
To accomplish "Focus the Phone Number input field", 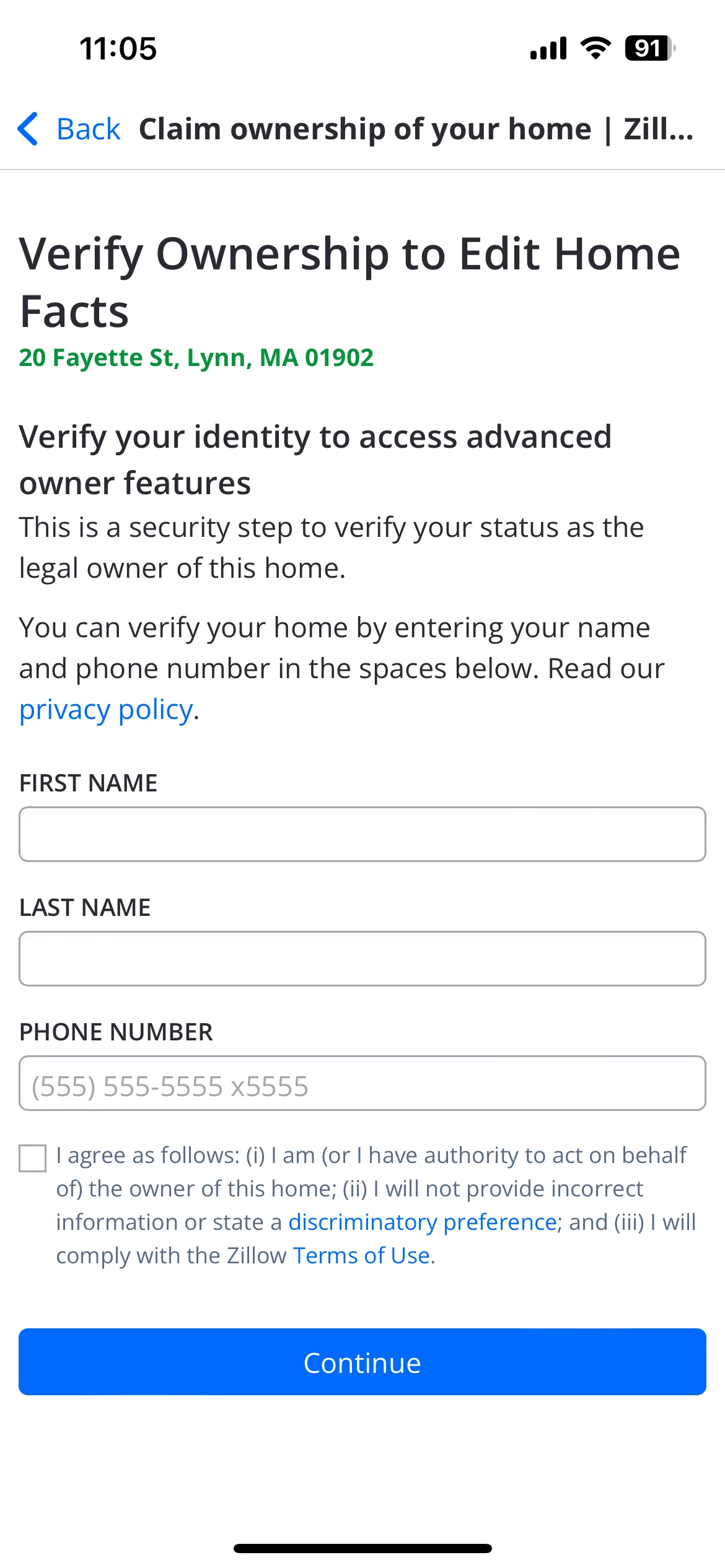I will click(x=362, y=1083).
